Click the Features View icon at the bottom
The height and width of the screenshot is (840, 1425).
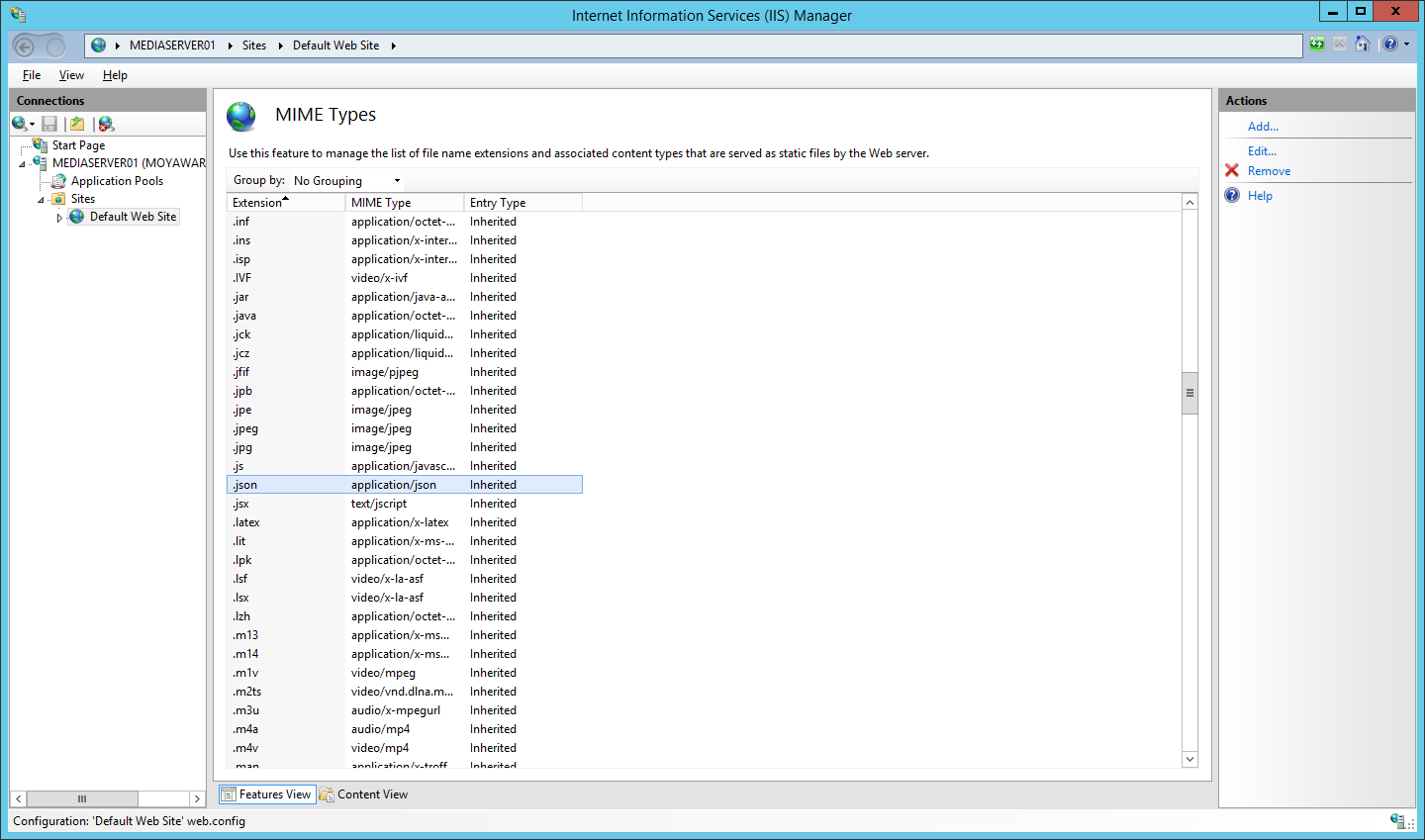(228, 793)
